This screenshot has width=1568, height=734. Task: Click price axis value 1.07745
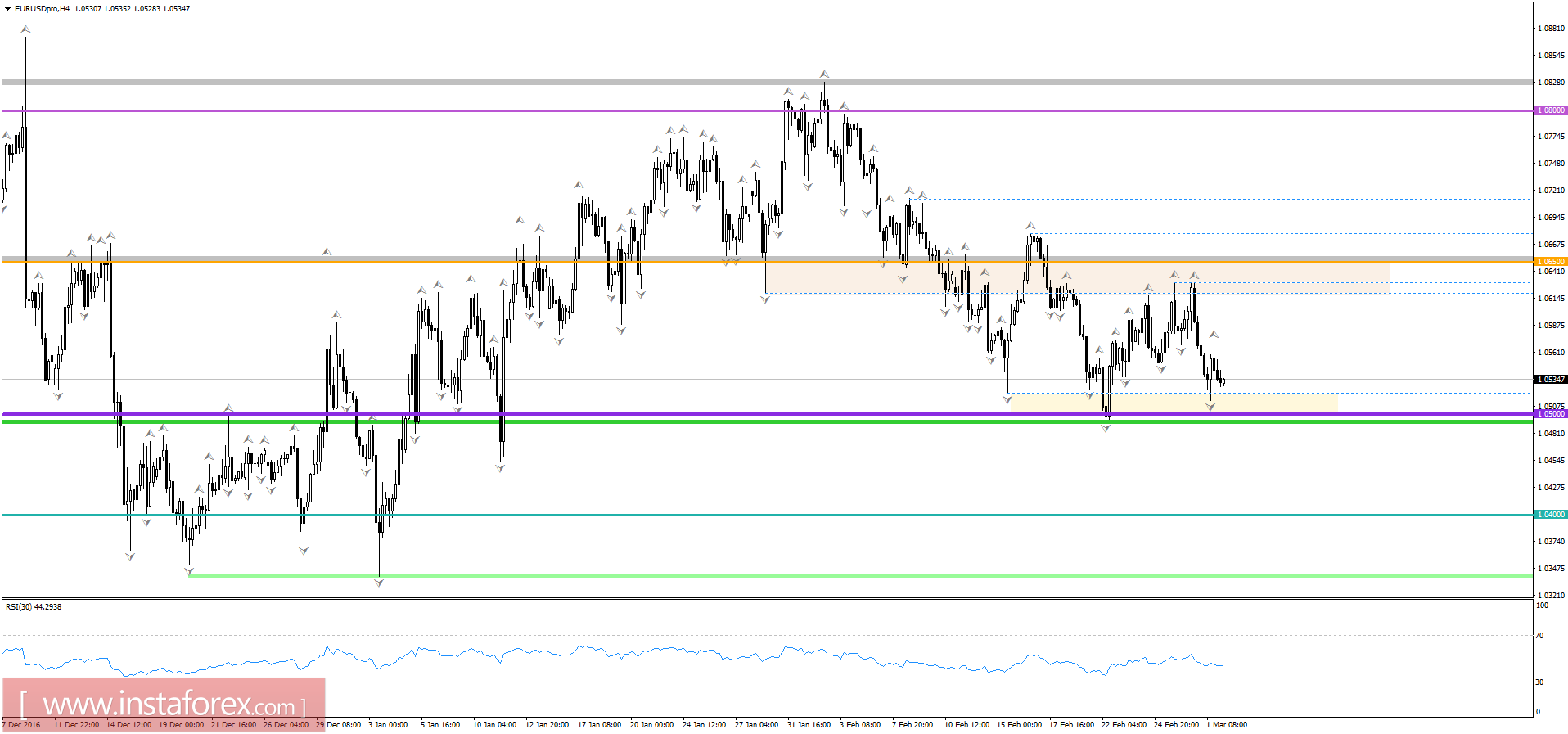click(x=1551, y=137)
